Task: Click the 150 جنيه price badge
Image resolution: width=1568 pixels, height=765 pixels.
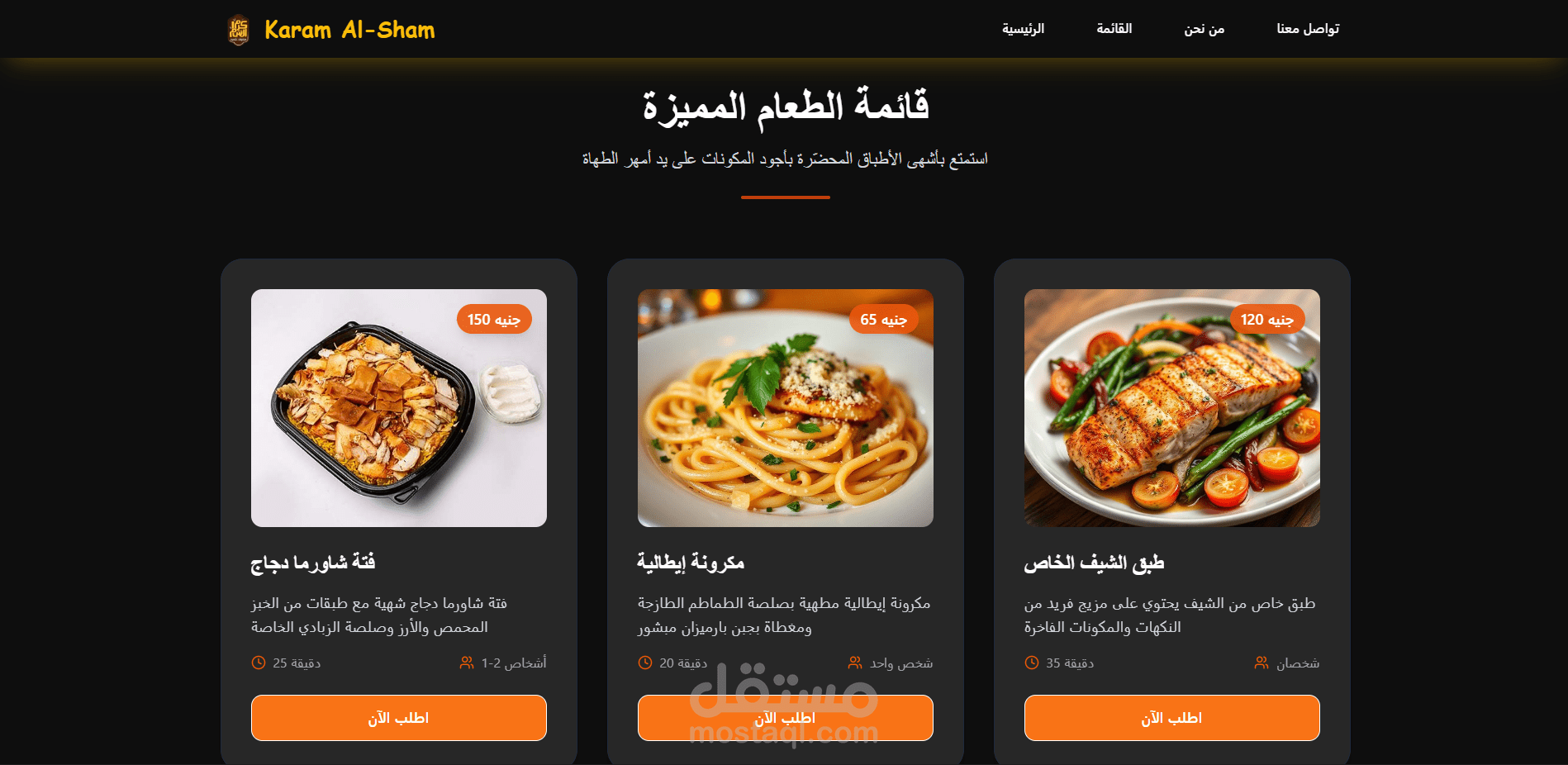Action: (494, 319)
